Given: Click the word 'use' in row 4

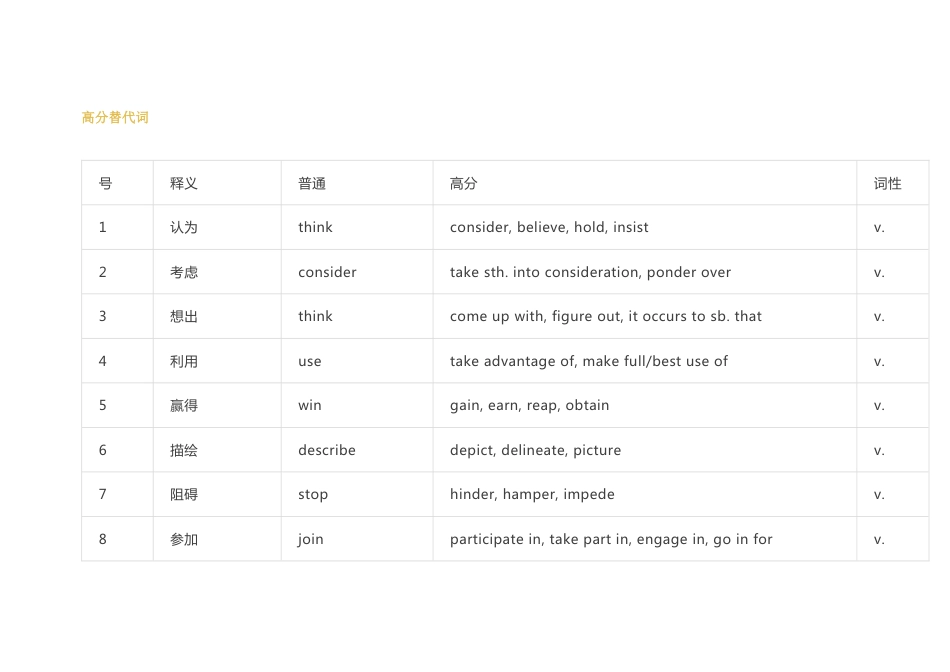Looking at the screenshot, I should pyautogui.click(x=310, y=361).
